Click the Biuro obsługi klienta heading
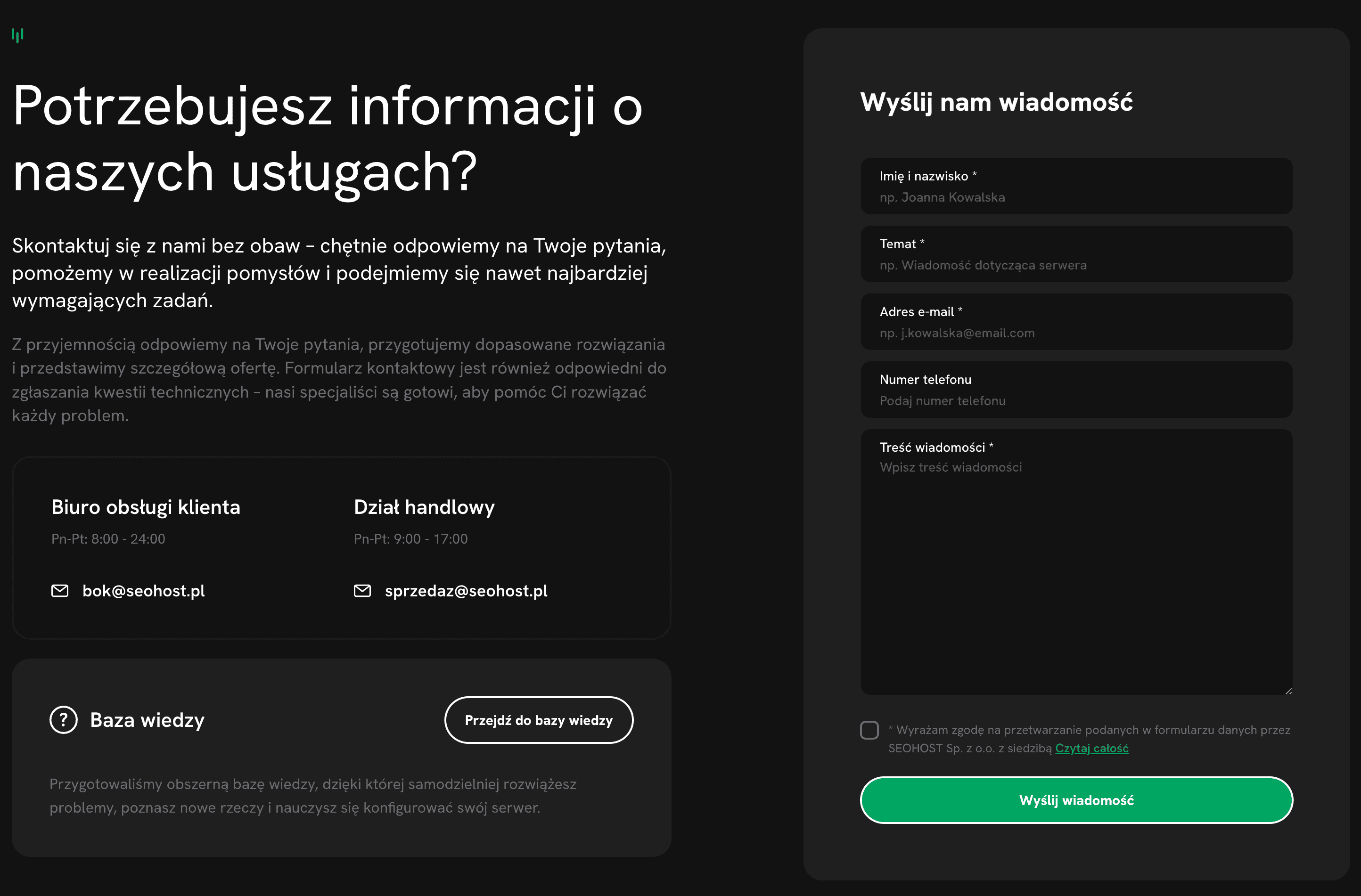The height and width of the screenshot is (896, 1361). [145, 507]
